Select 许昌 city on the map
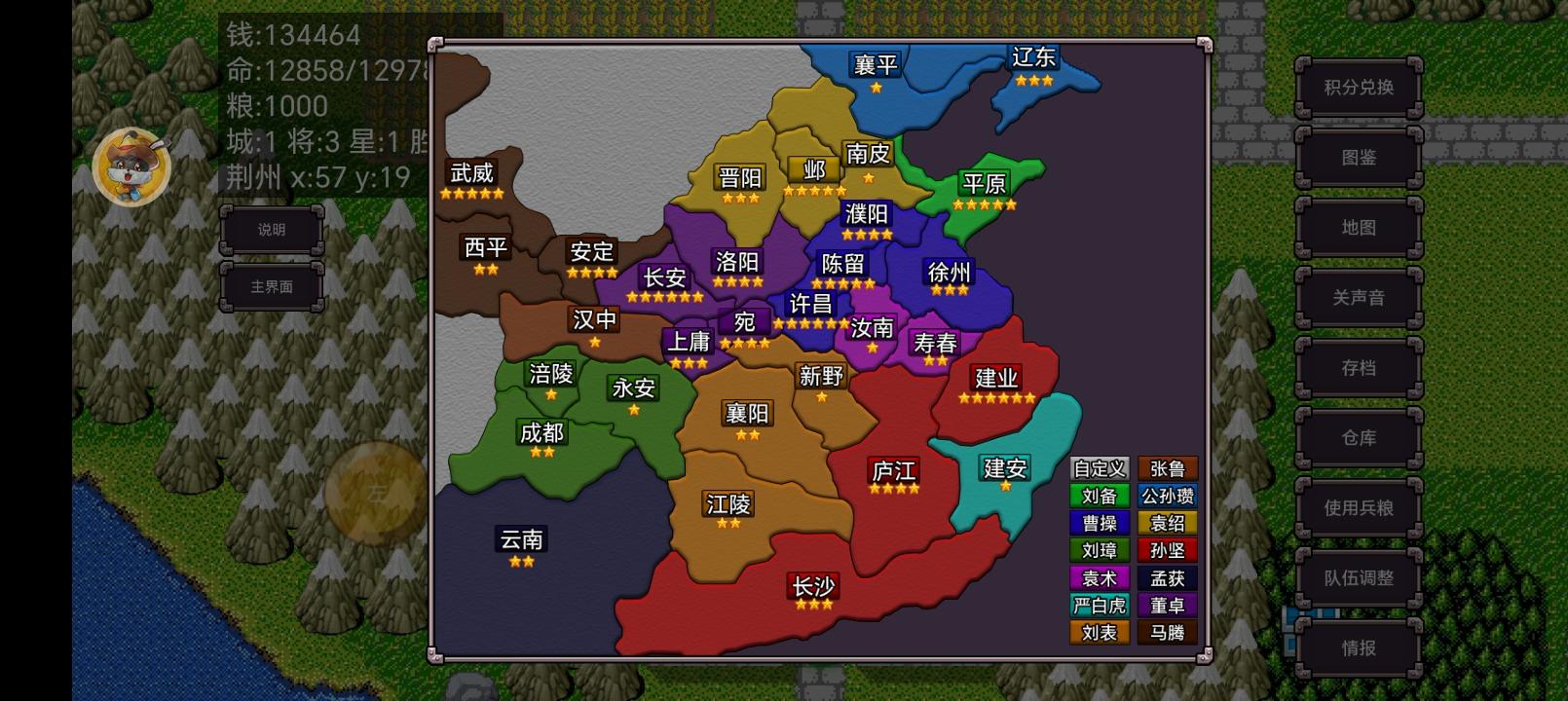 (810, 304)
